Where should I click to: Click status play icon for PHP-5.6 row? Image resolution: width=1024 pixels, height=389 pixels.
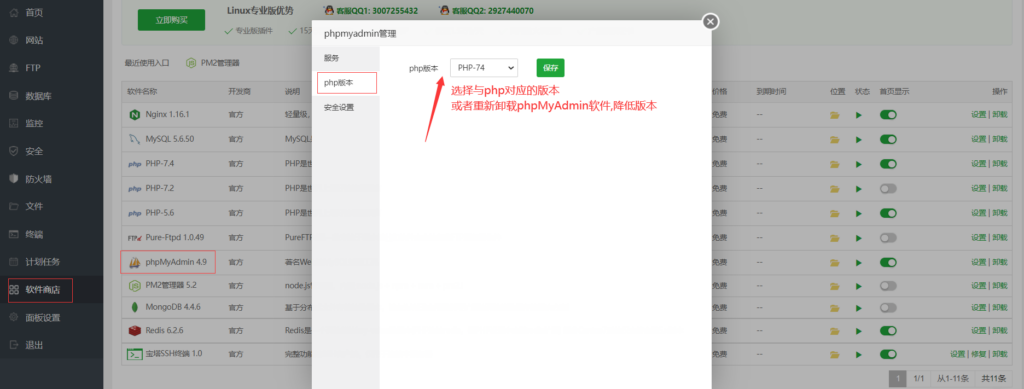click(859, 213)
